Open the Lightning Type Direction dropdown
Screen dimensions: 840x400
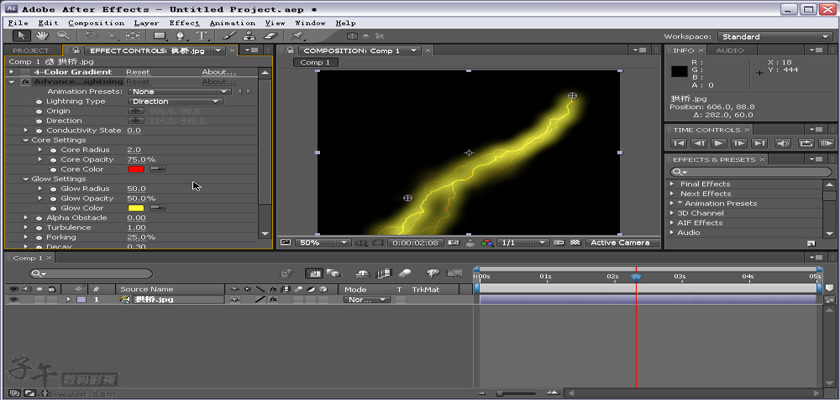175,101
